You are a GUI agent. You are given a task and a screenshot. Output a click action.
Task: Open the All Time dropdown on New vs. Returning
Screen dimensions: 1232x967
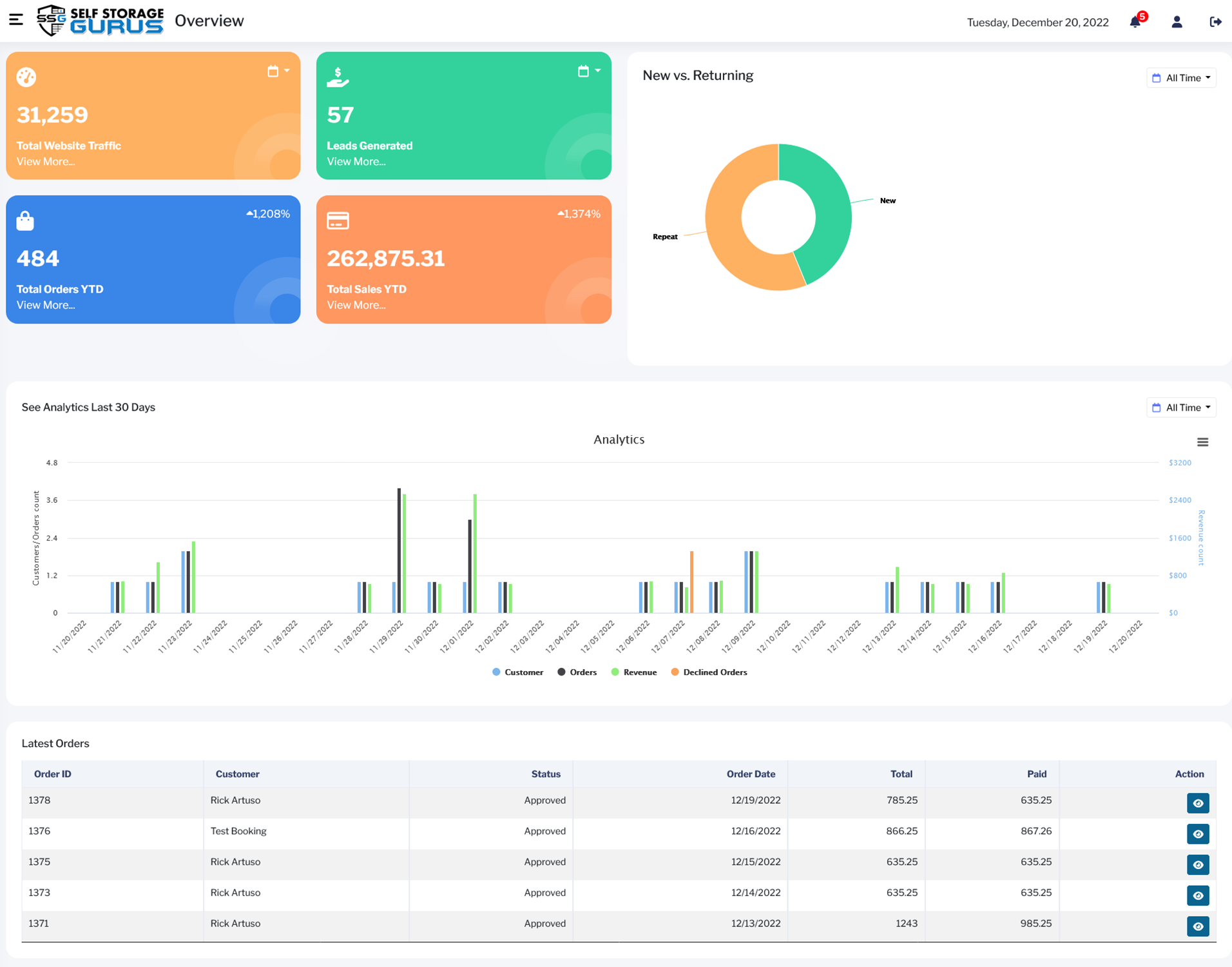[1181, 77]
